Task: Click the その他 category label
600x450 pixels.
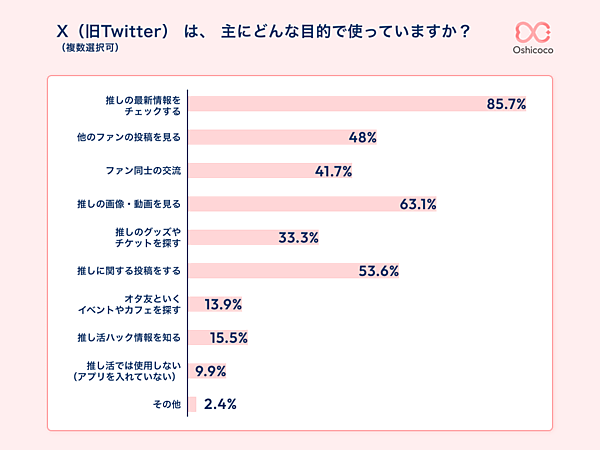Action: coord(165,404)
